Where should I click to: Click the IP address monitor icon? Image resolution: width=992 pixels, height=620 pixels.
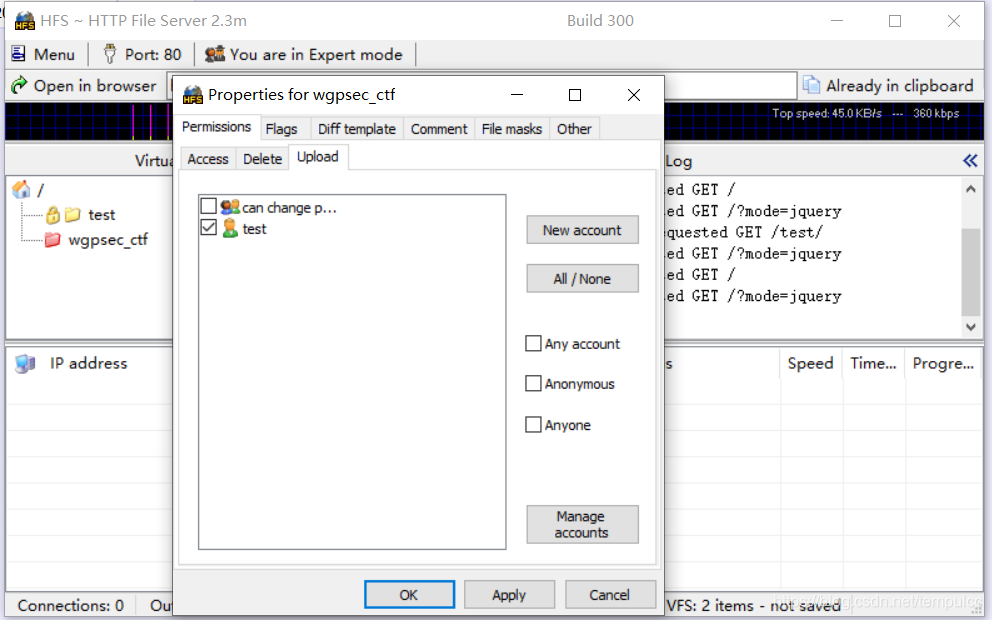click(x=25, y=364)
